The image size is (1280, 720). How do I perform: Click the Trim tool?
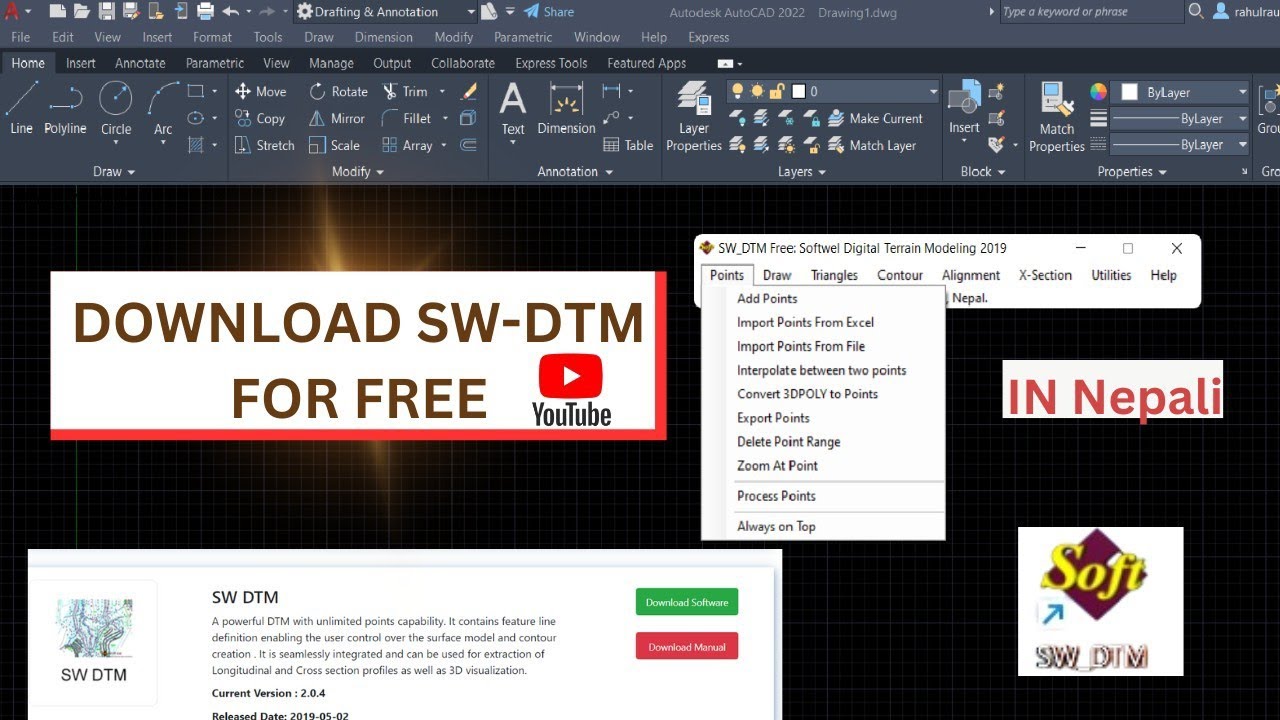point(405,91)
